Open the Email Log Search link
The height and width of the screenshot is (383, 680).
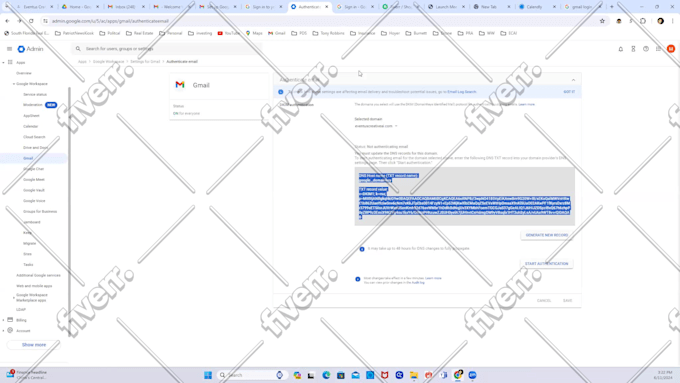tap(461, 92)
